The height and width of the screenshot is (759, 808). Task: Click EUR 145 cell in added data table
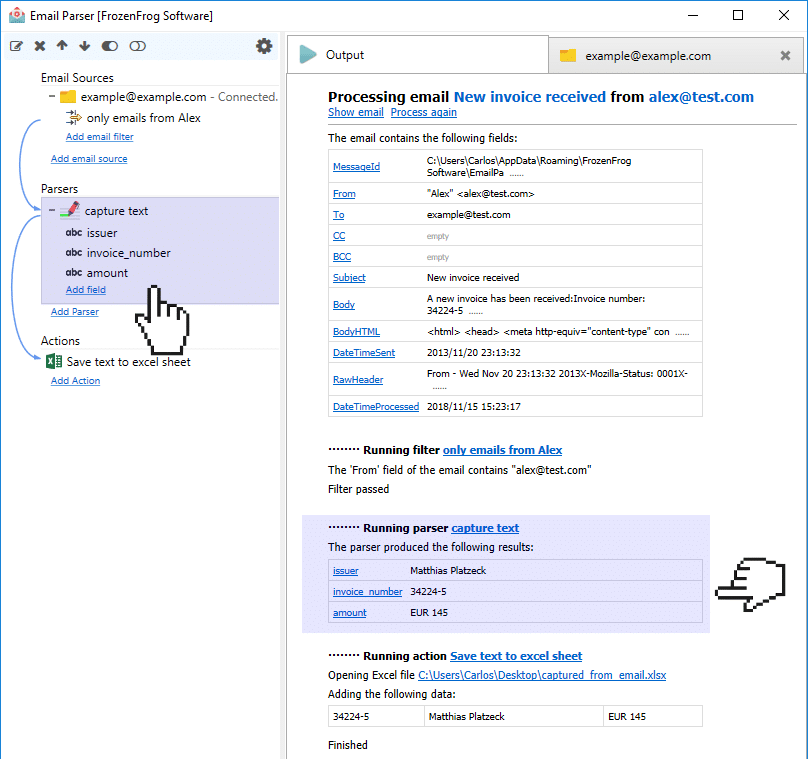click(x=652, y=716)
